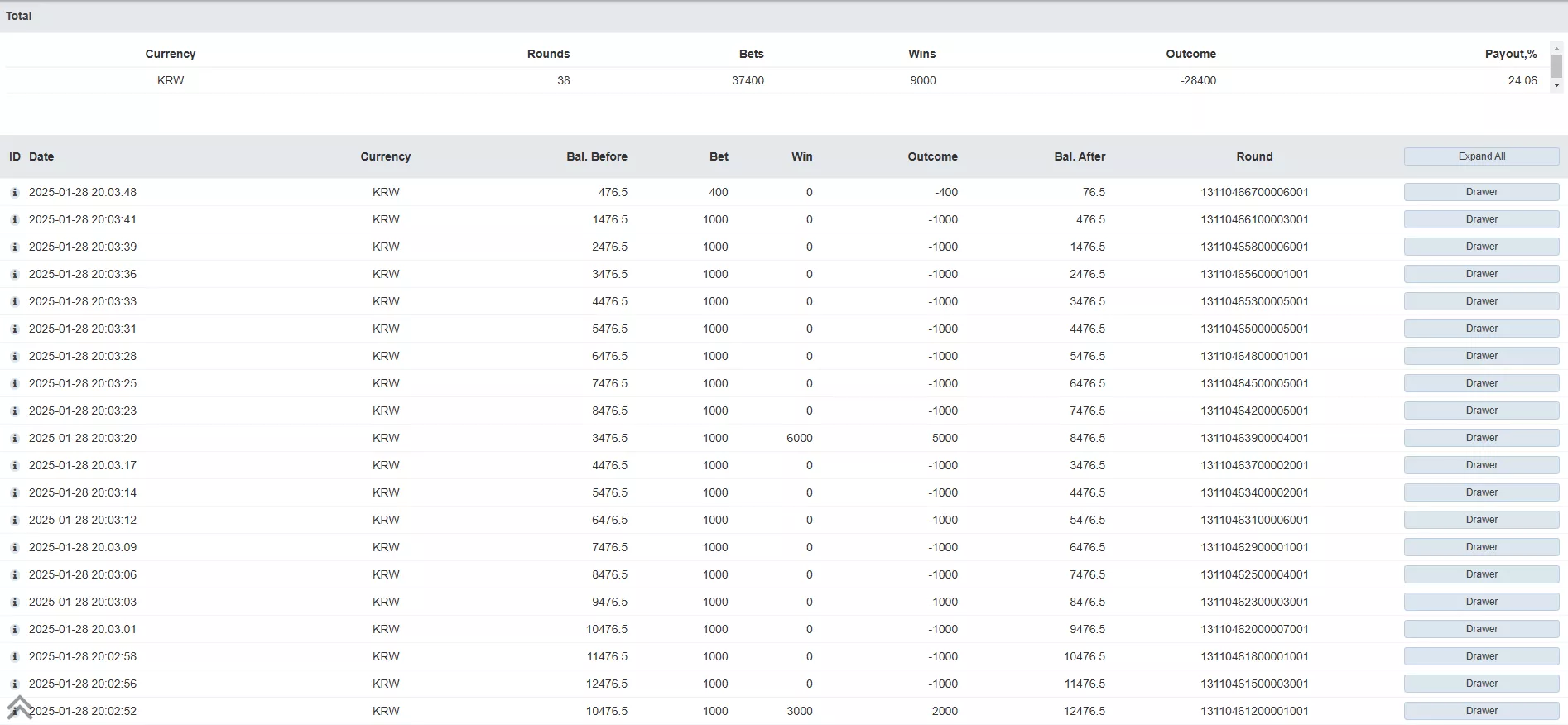Click the Bal. After column header
This screenshot has width=1568, height=725.
tap(1080, 156)
